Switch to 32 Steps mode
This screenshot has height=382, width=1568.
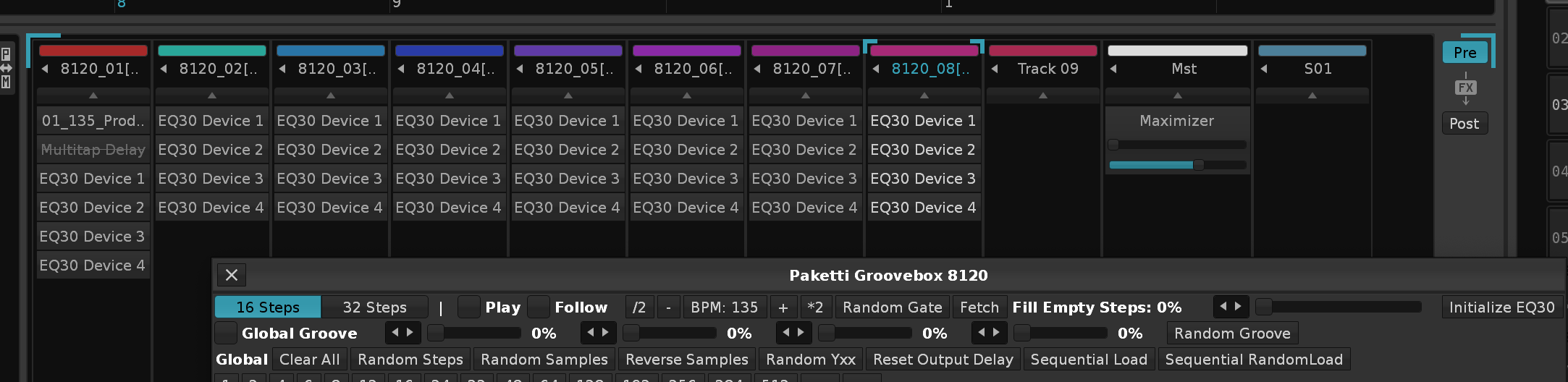pyautogui.click(x=374, y=307)
